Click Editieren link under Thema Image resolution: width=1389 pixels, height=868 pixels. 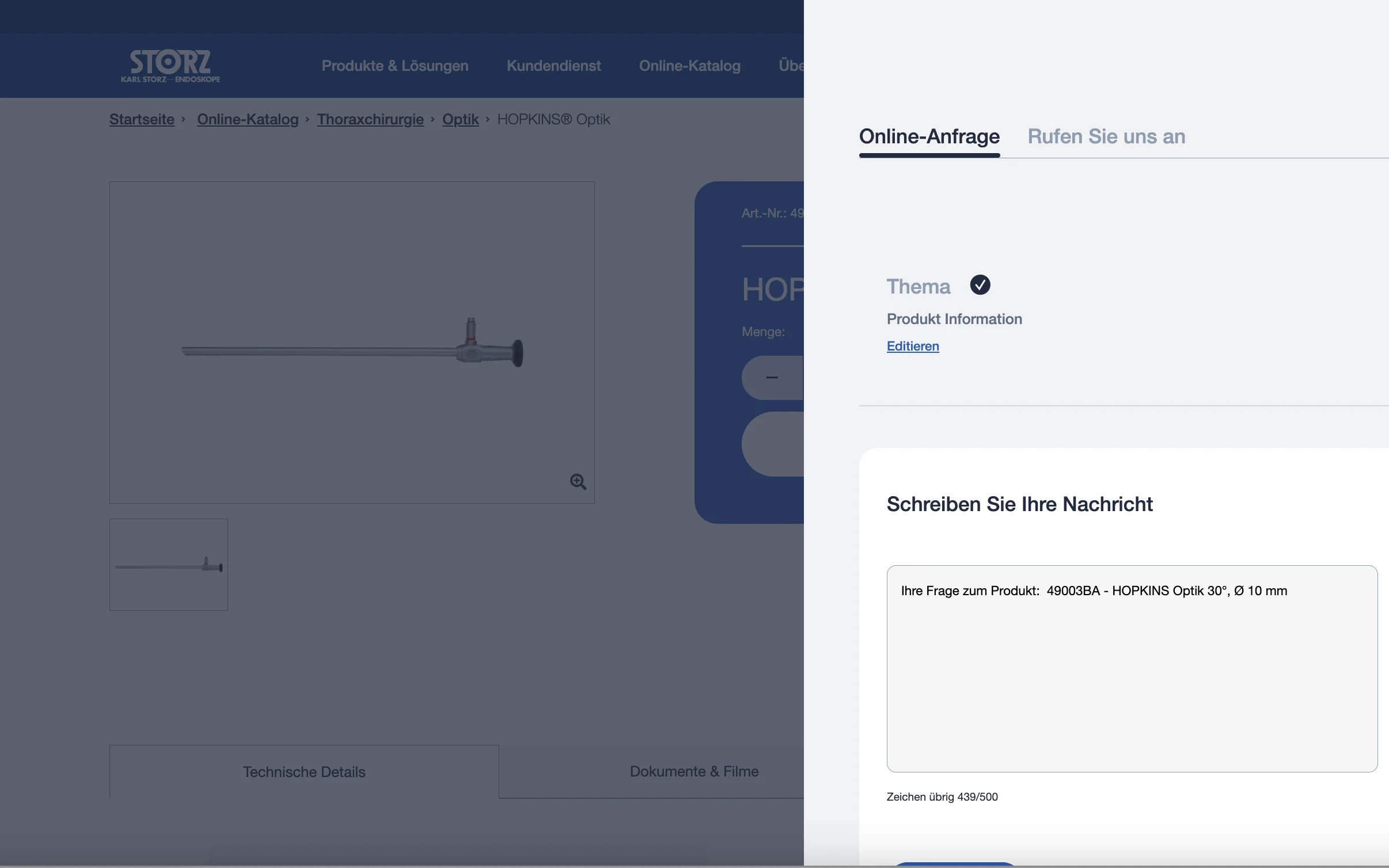coord(913,346)
